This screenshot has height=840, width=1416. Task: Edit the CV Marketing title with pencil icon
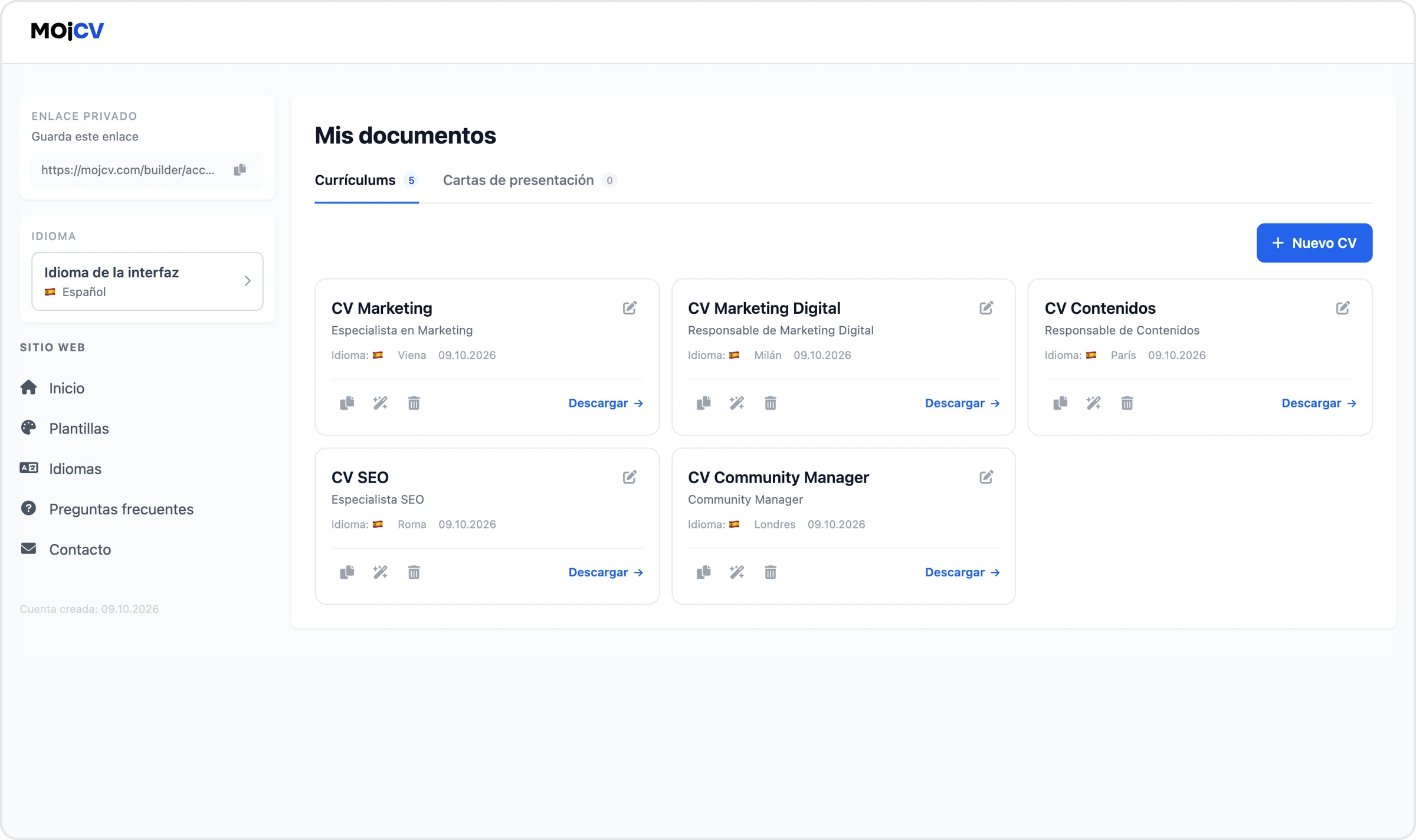(630, 308)
